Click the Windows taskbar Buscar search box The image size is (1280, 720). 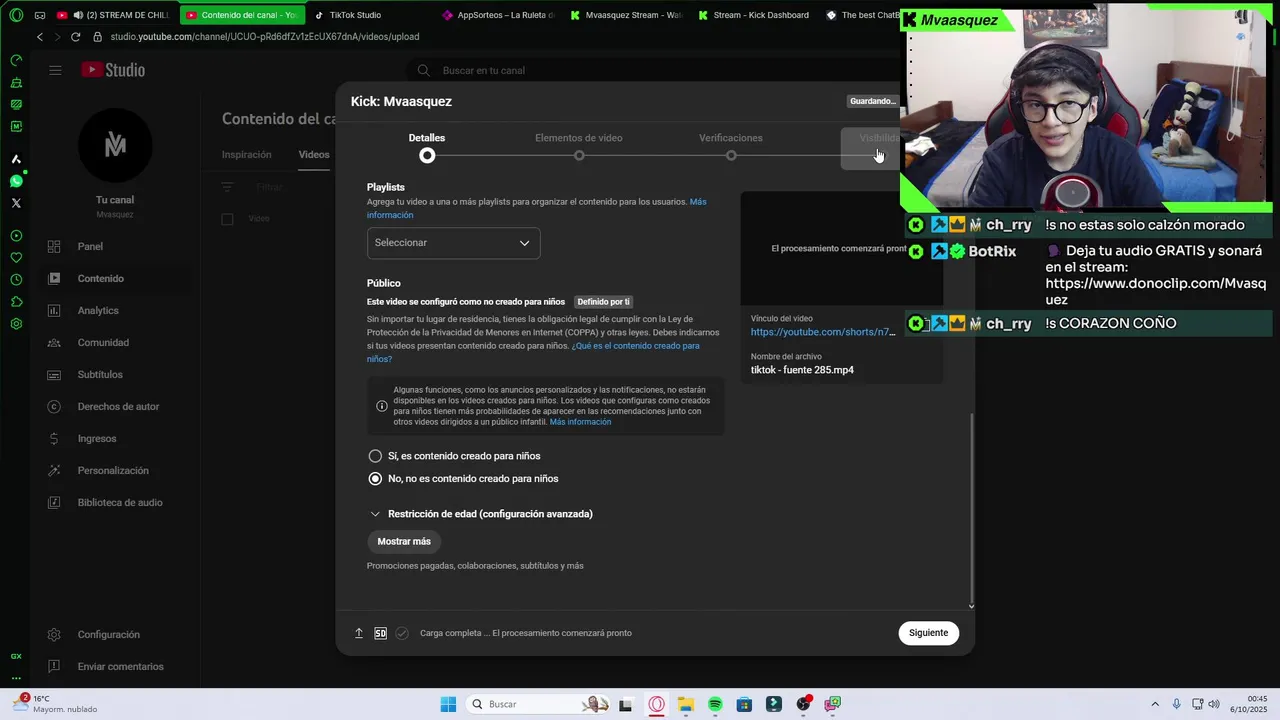coord(539,704)
